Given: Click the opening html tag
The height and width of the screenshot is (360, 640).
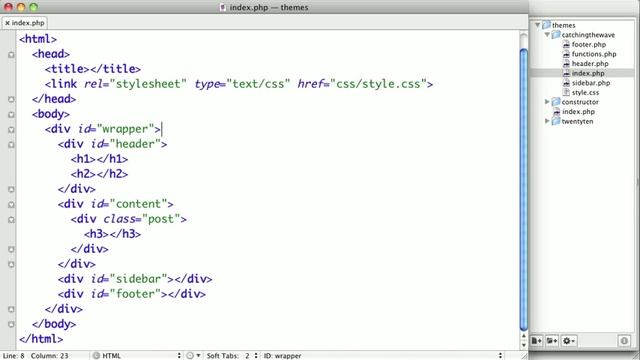Looking at the screenshot, I should click(x=38, y=39).
